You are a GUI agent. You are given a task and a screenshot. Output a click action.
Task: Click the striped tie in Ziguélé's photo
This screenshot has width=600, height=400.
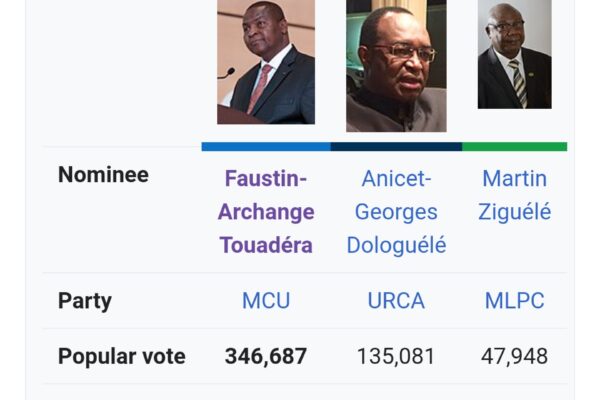coord(518,83)
